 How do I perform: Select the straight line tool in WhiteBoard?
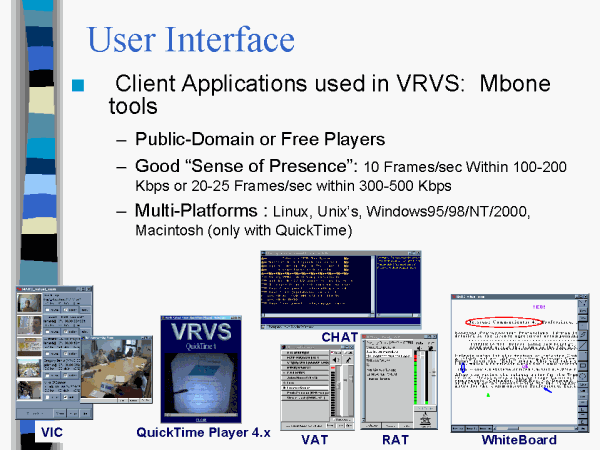pos(583,345)
